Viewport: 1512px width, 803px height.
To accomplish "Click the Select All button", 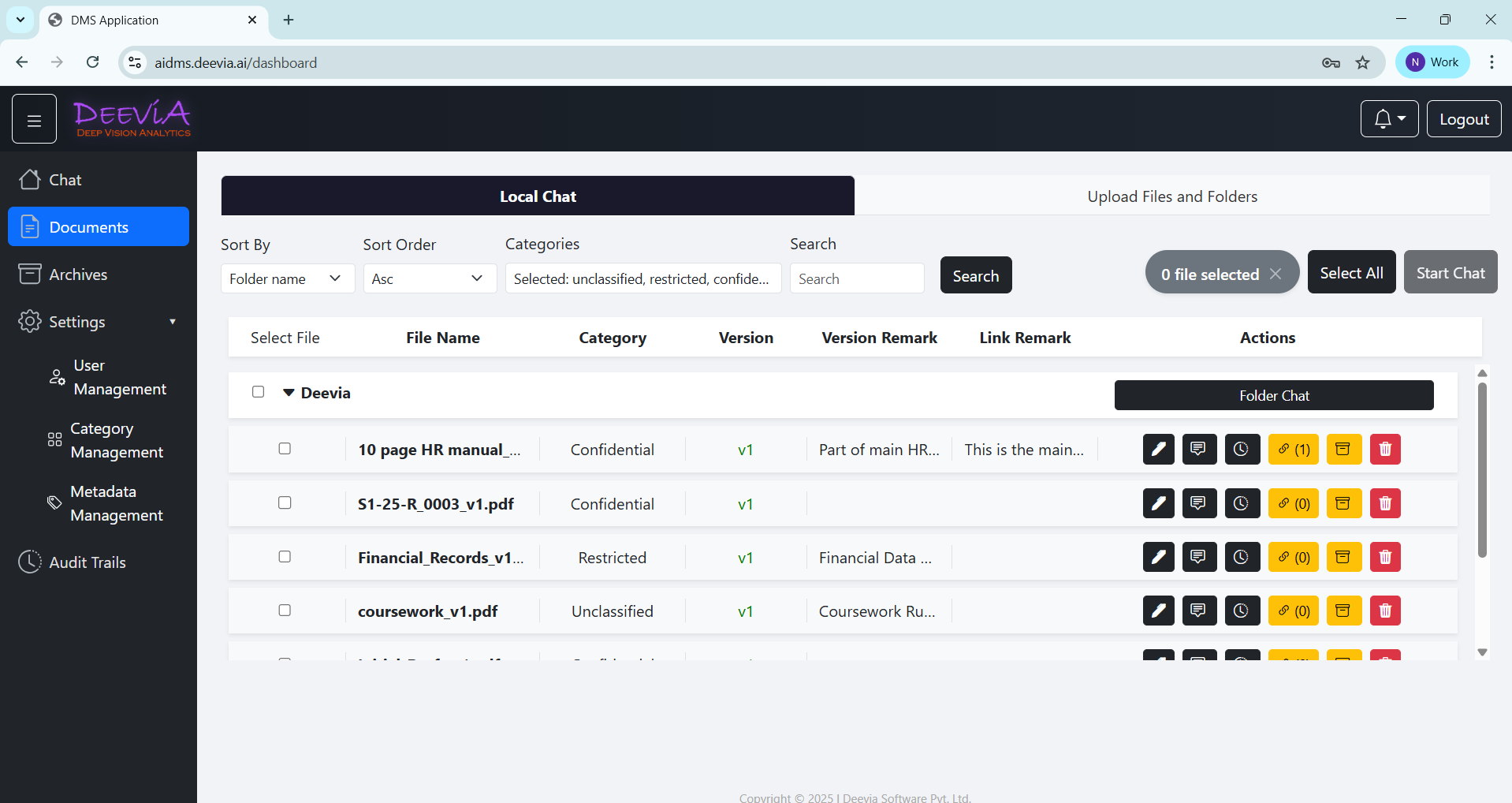I will 1350,271.
